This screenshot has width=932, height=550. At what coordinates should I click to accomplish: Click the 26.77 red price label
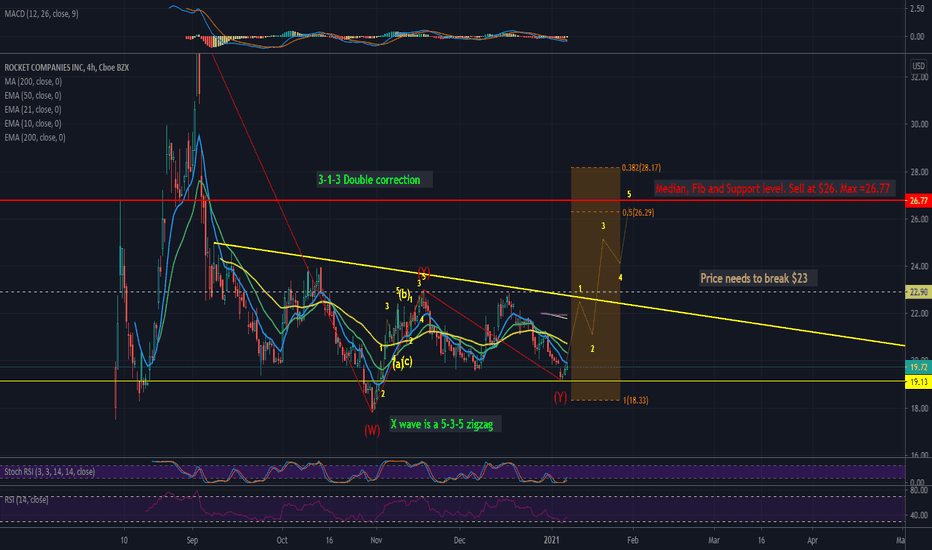(918, 201)
